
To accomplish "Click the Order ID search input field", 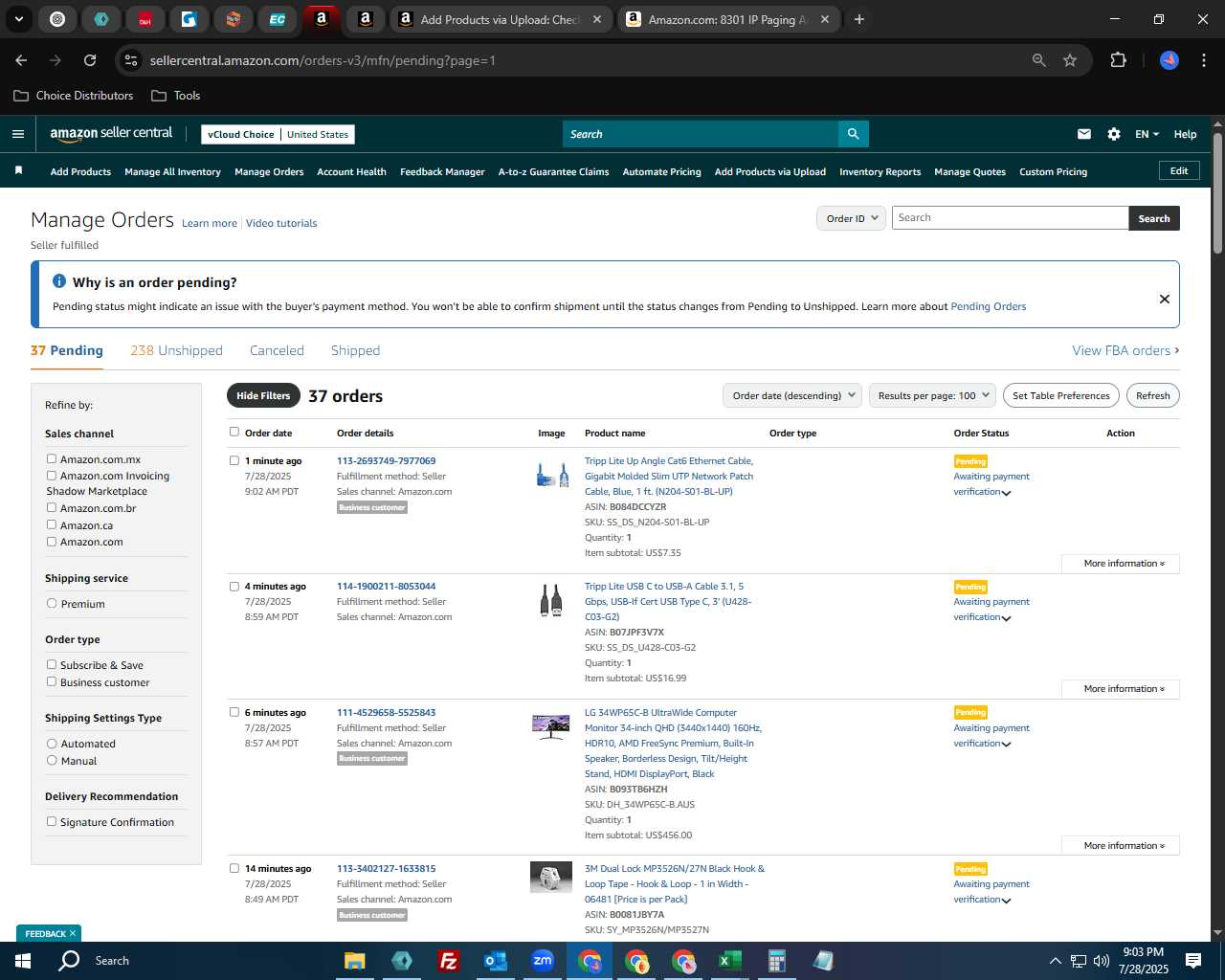I will click(x=1010, y=218).
